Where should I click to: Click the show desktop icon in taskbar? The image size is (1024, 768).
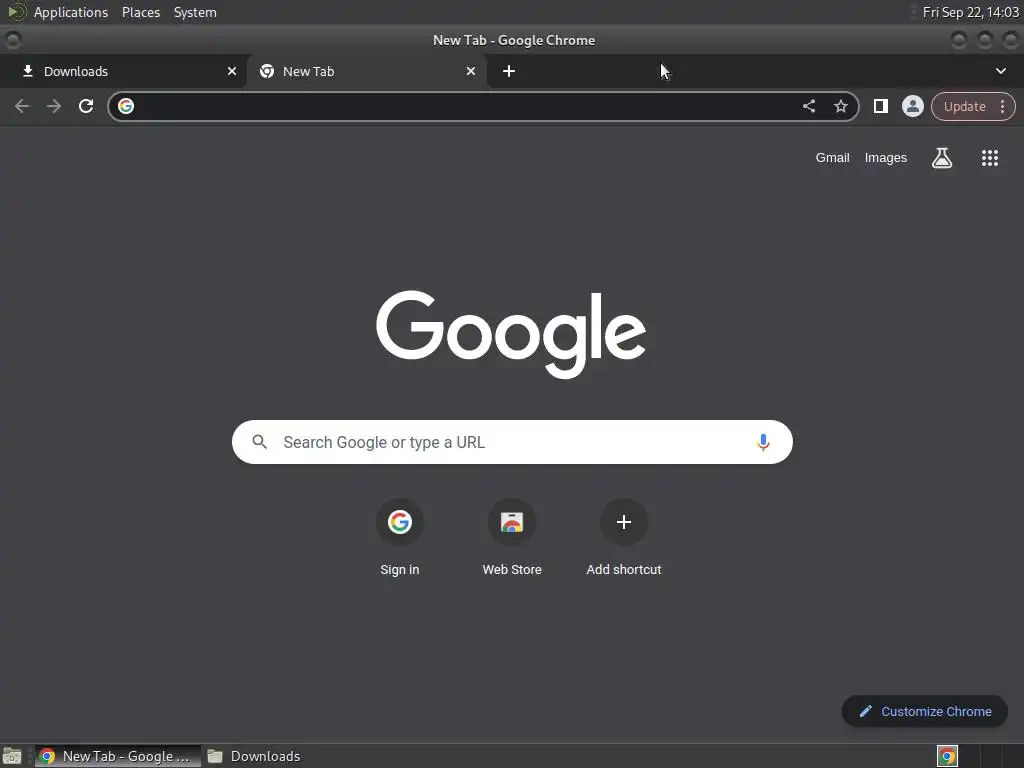(x=12, y=756)
